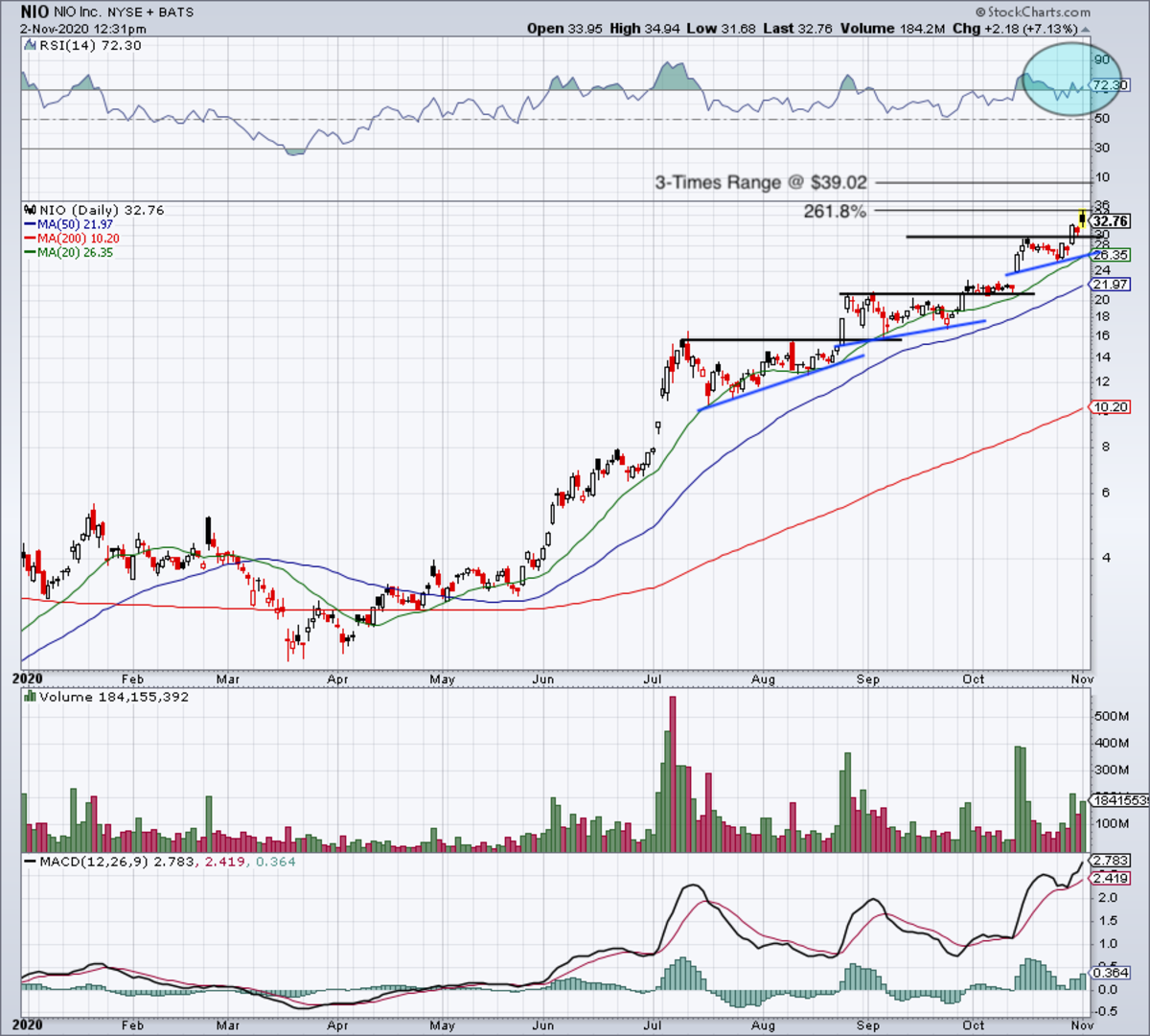Click the NYSE + BATS exchange label

pyautogui.click(x=150, y=12)
